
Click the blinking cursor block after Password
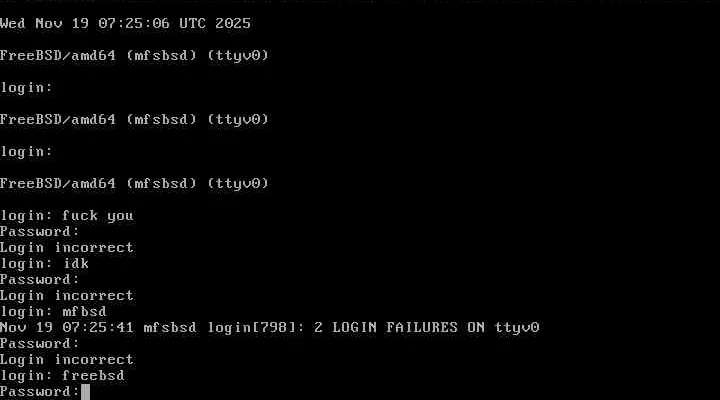[x=85, y=391]
